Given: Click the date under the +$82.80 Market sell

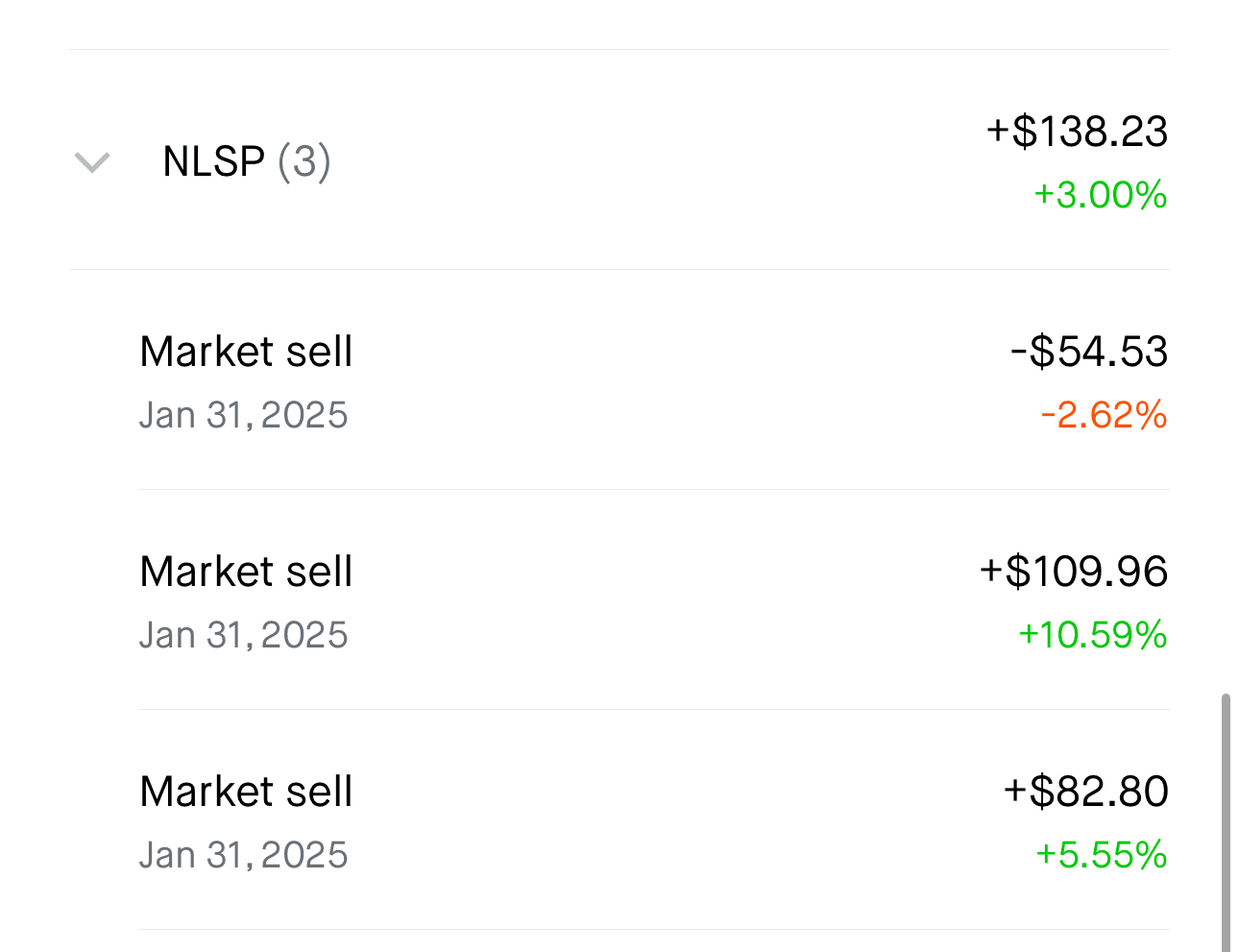Looking at the screenshot, I should 243,855.
